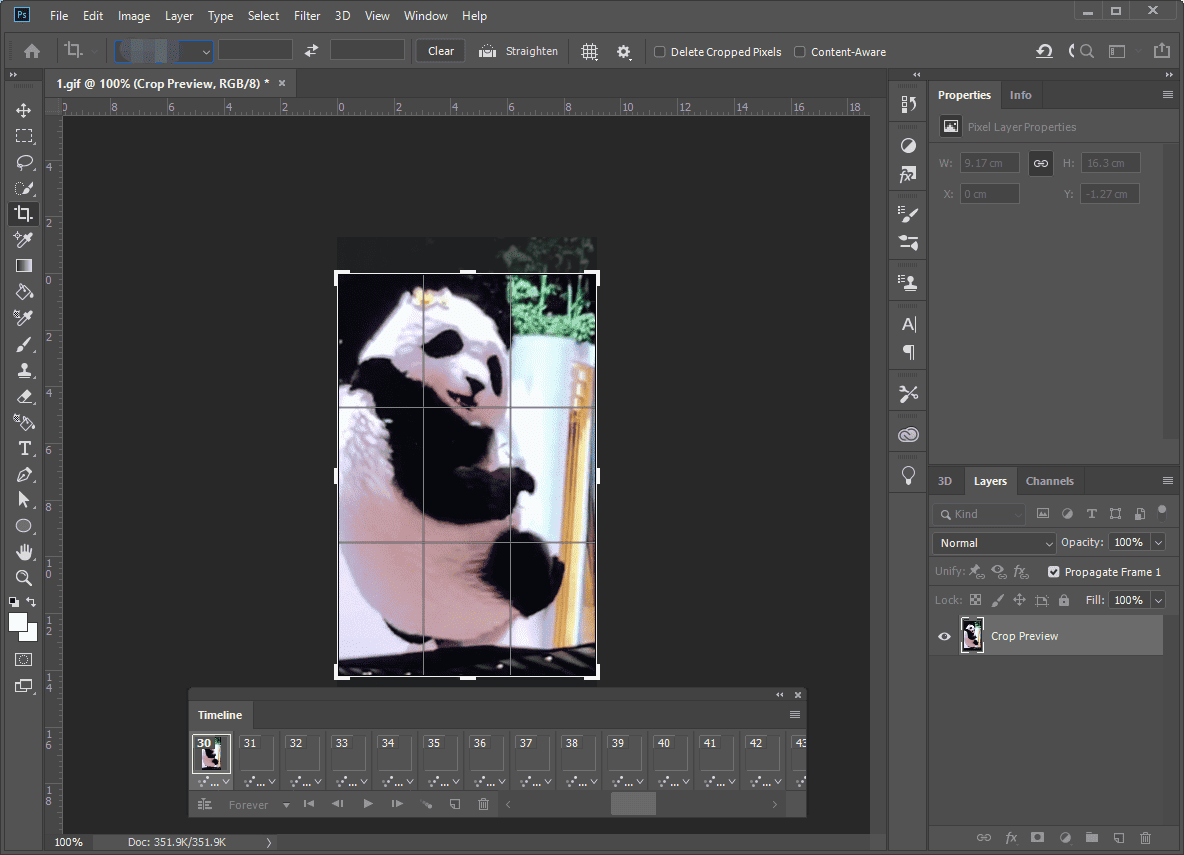Select the Zoom tool
The width and height of the screenshot is (1184, 855).
(24, 578)
